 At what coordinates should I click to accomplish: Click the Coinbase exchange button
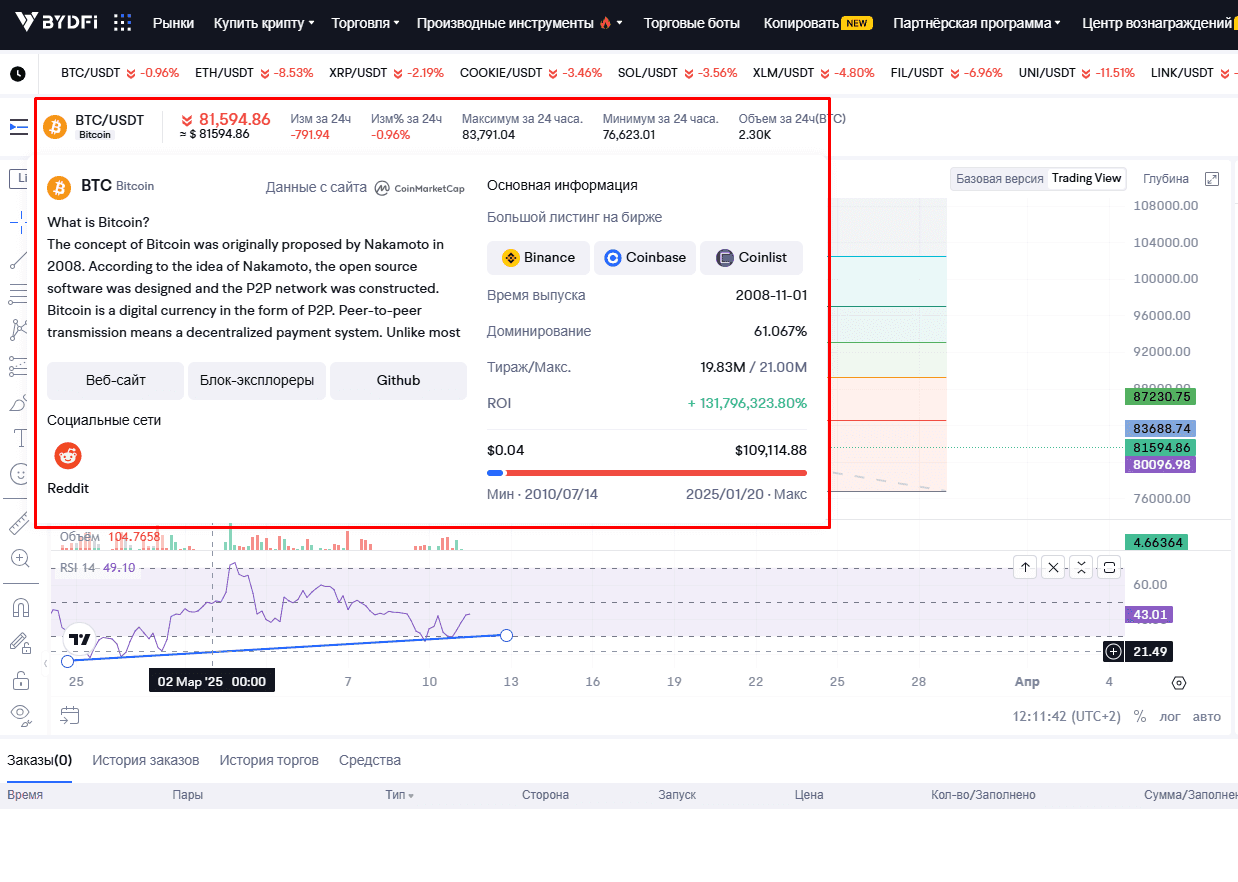[x=645, y=258]
